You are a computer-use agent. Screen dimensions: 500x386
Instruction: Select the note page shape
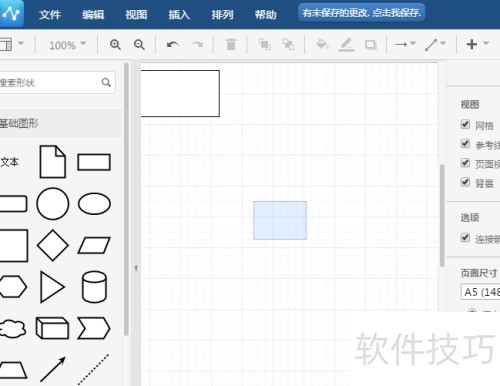pyautogui.click(x=53, y=162)
